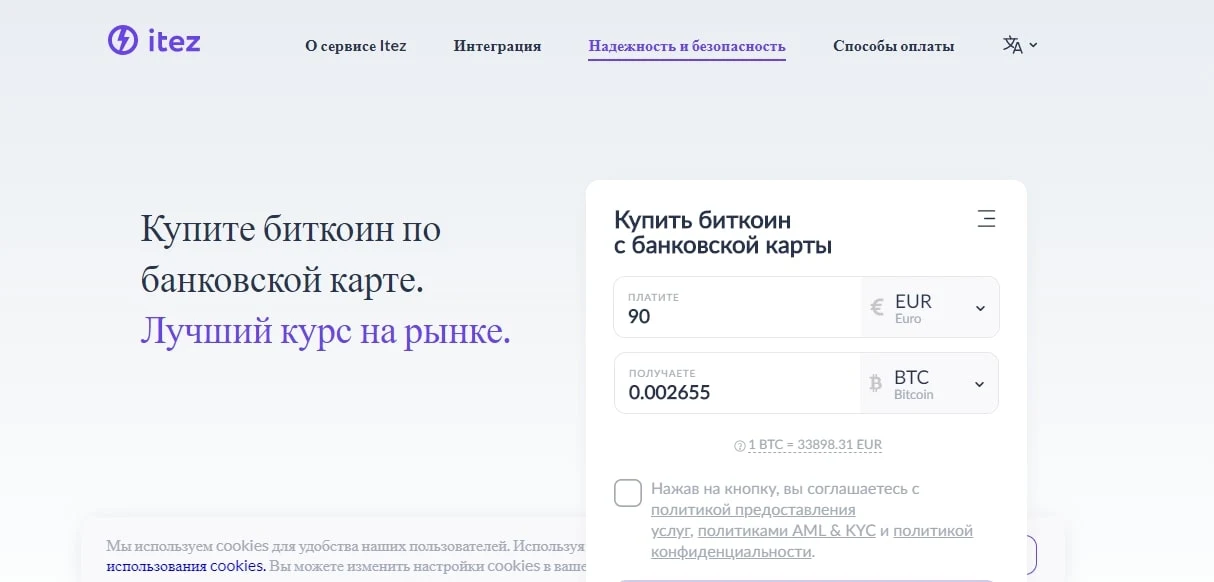The width and height of the screenshot is (1214, 582).
Task: Click the itez lightning logo icon
Action: [123, 40]
